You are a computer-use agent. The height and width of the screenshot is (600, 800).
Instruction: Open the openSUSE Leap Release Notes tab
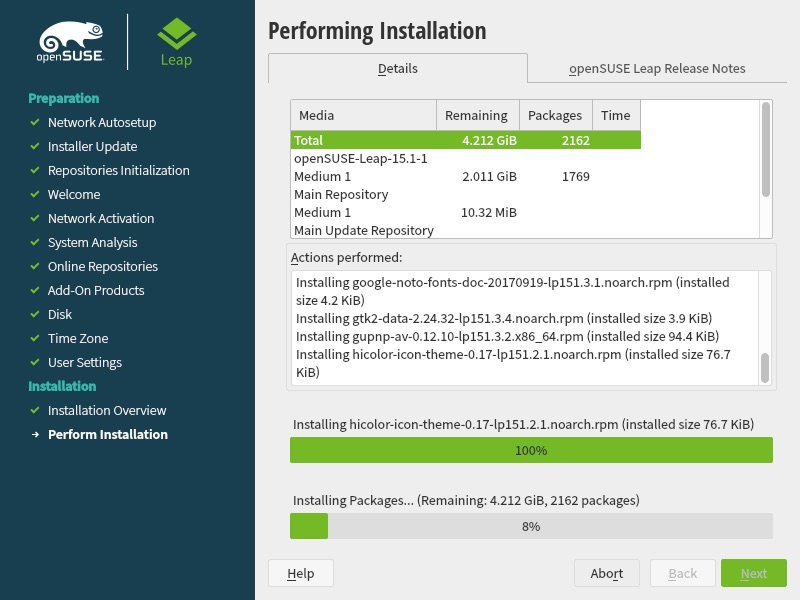click(x=657, y=68)
